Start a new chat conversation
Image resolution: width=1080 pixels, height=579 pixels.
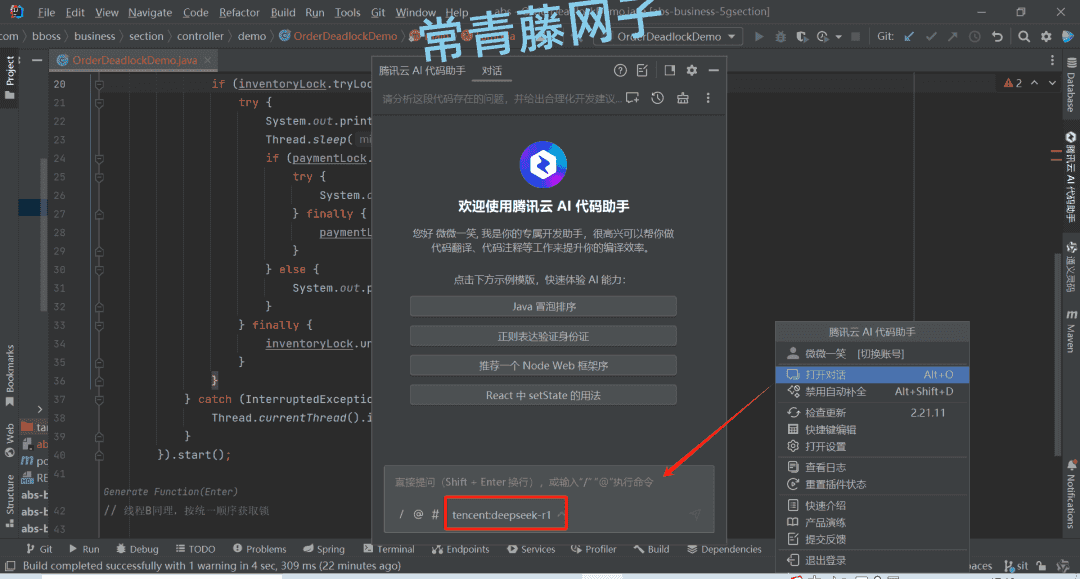[632, 98]
